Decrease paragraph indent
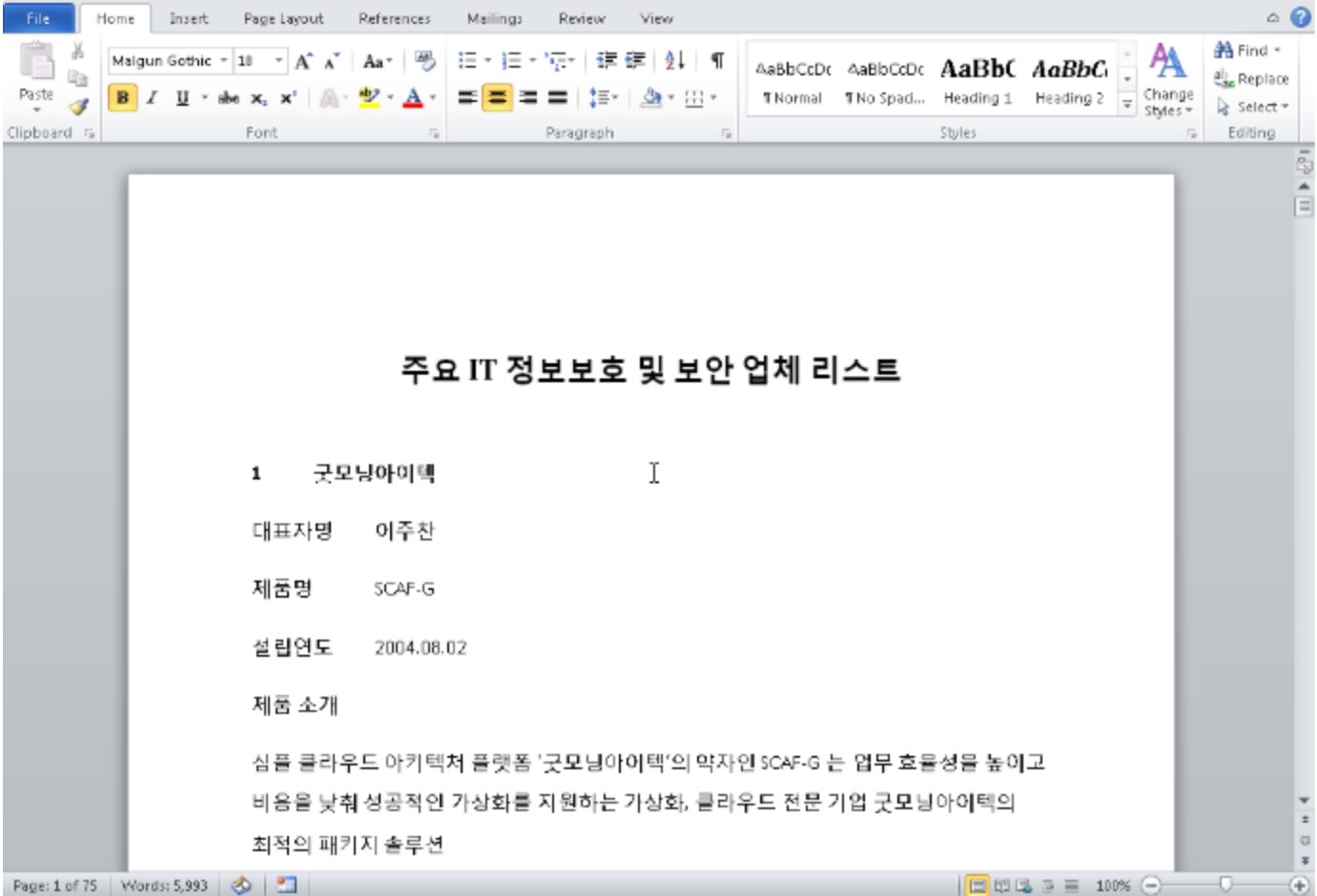 607,61
